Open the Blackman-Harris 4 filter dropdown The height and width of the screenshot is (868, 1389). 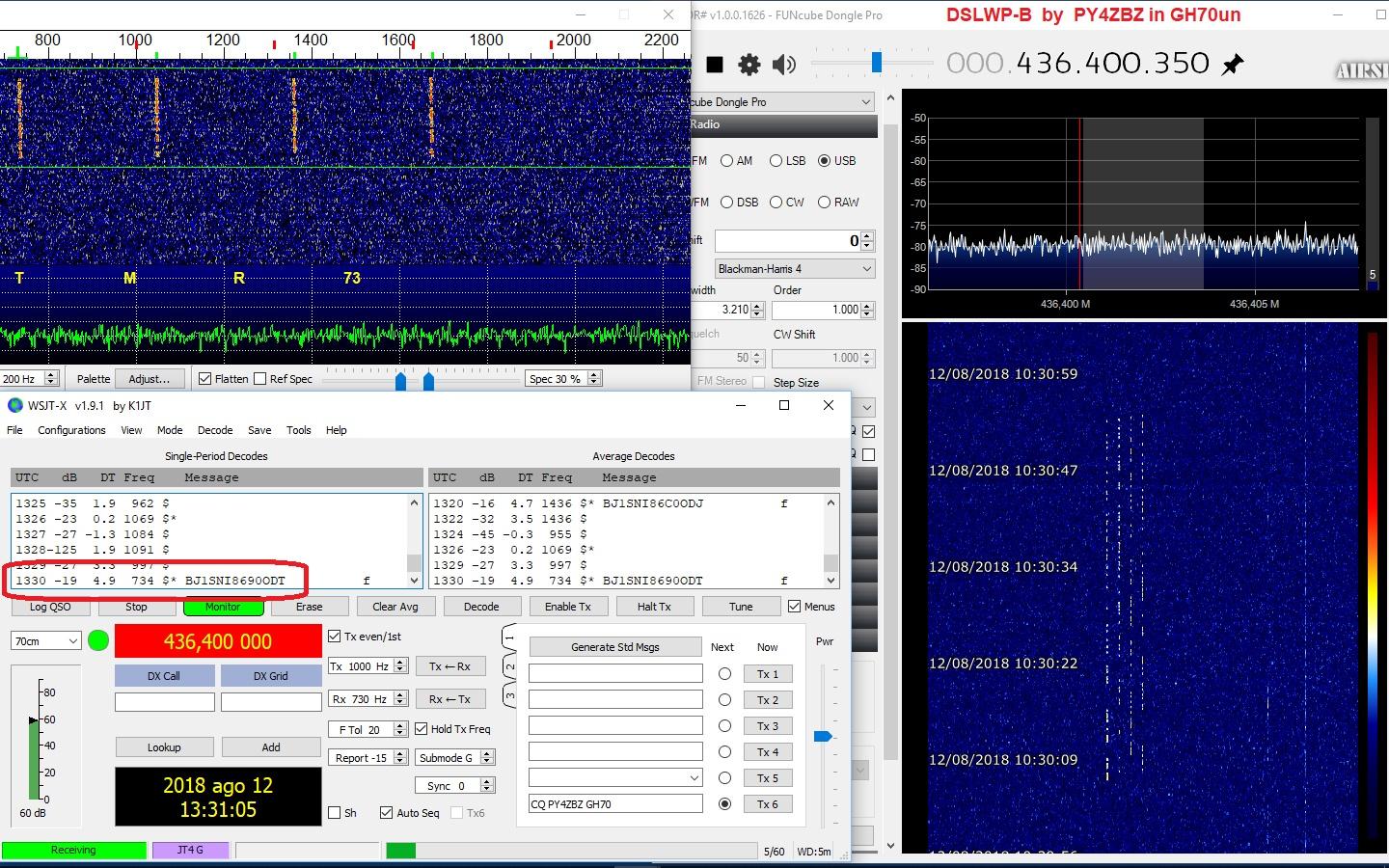tap(795, 268)
